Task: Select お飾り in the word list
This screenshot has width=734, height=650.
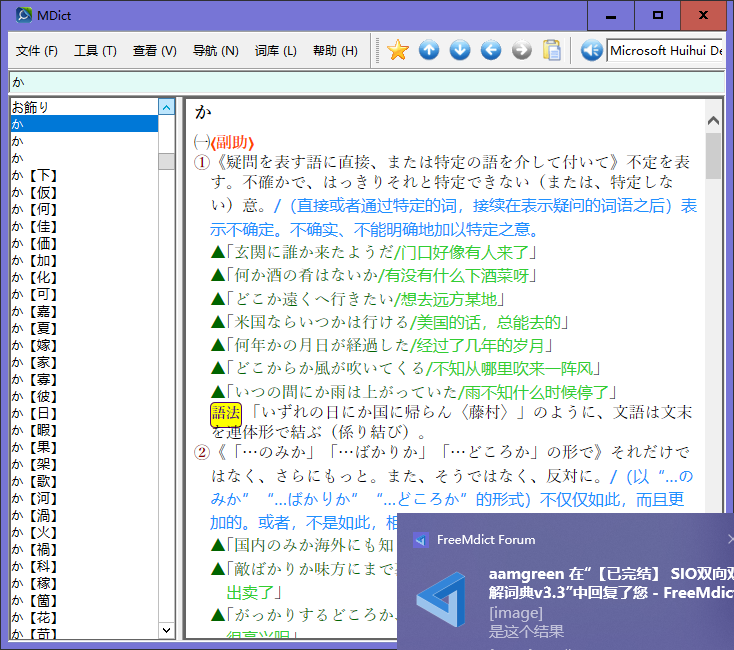Action: coord(84,107)
